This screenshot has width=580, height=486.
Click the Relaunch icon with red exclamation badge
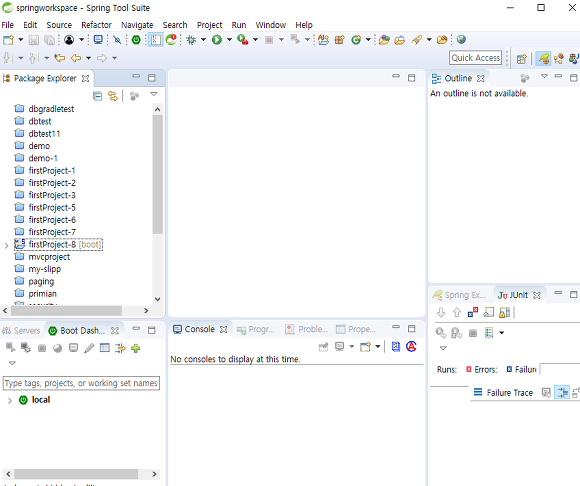[171, 40]
